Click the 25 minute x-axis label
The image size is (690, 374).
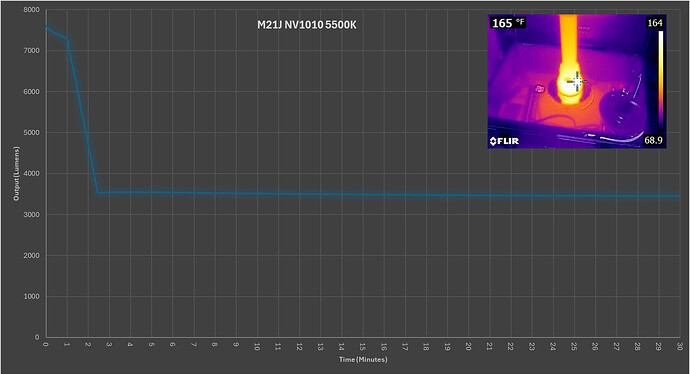574,346
